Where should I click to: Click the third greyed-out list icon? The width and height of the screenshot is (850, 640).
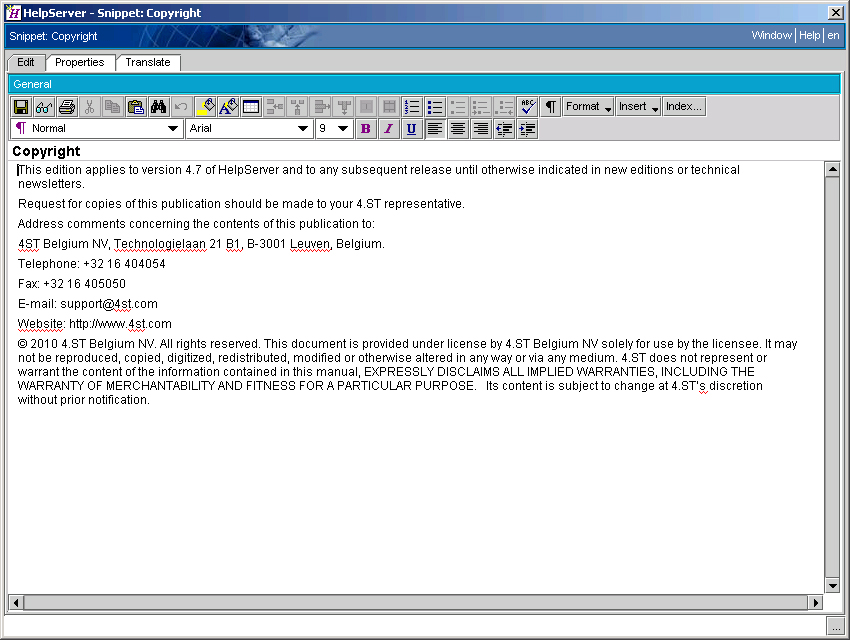(x=504, y=107)
